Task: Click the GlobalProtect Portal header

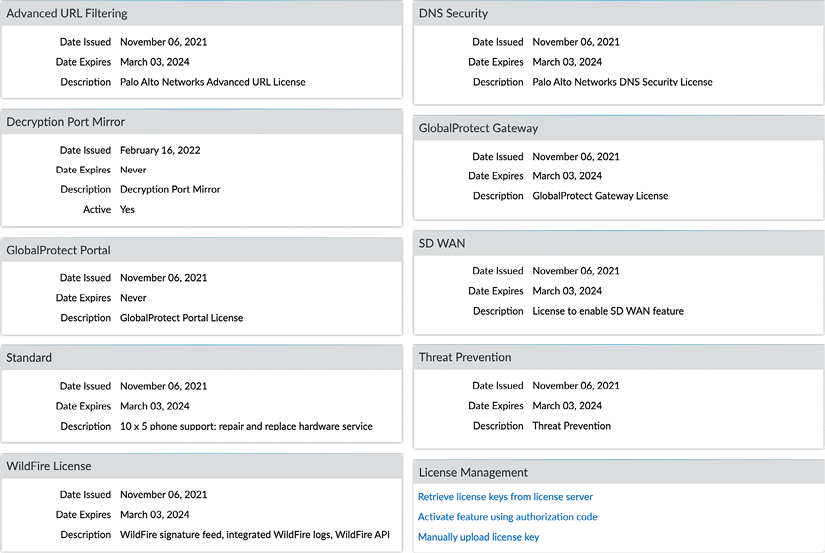Action: [202, 250]
